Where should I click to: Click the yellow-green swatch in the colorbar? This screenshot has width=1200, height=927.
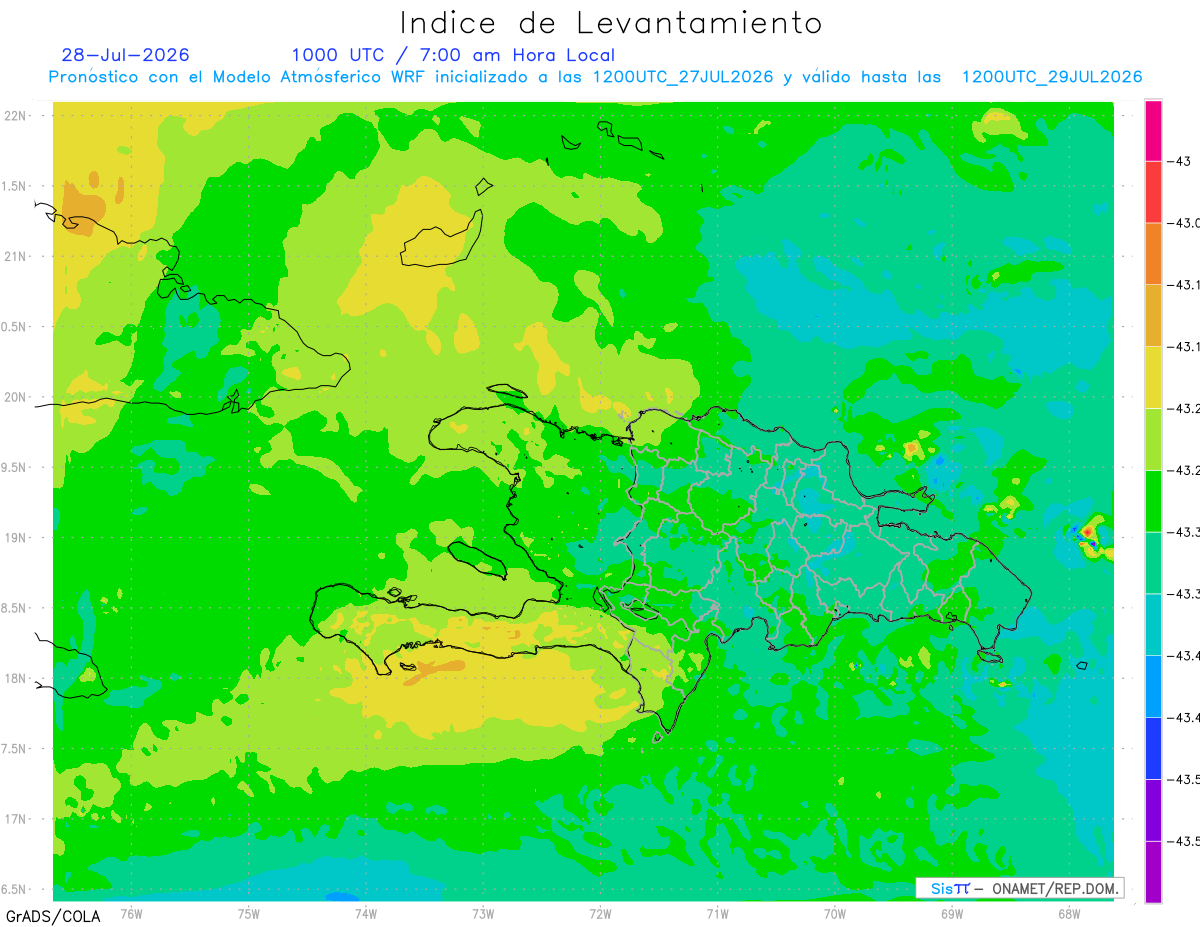click(x=1153, y=439)
